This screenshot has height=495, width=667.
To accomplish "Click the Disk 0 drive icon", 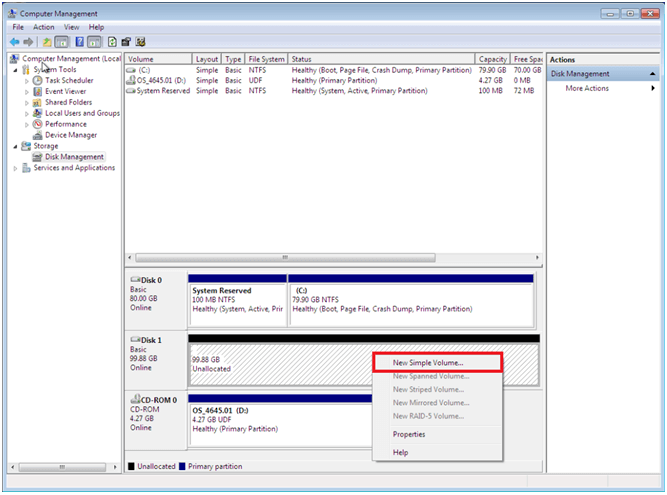I will point(135,280).
